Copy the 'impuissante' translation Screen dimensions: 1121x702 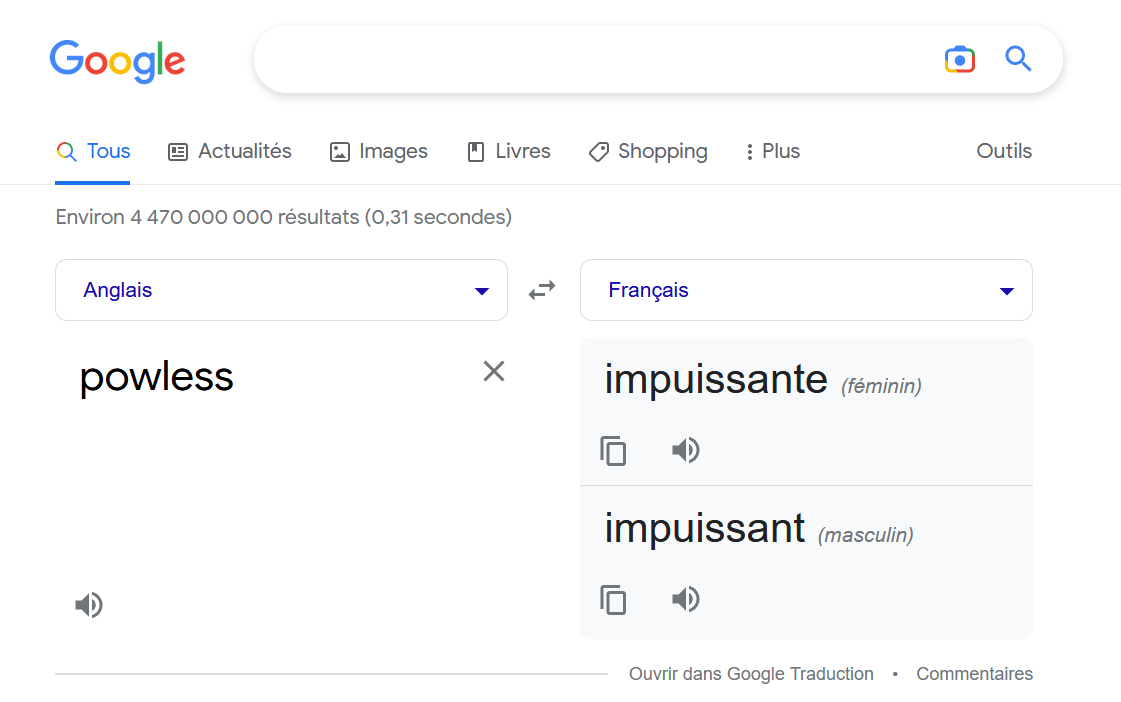(x=613, y=451)
